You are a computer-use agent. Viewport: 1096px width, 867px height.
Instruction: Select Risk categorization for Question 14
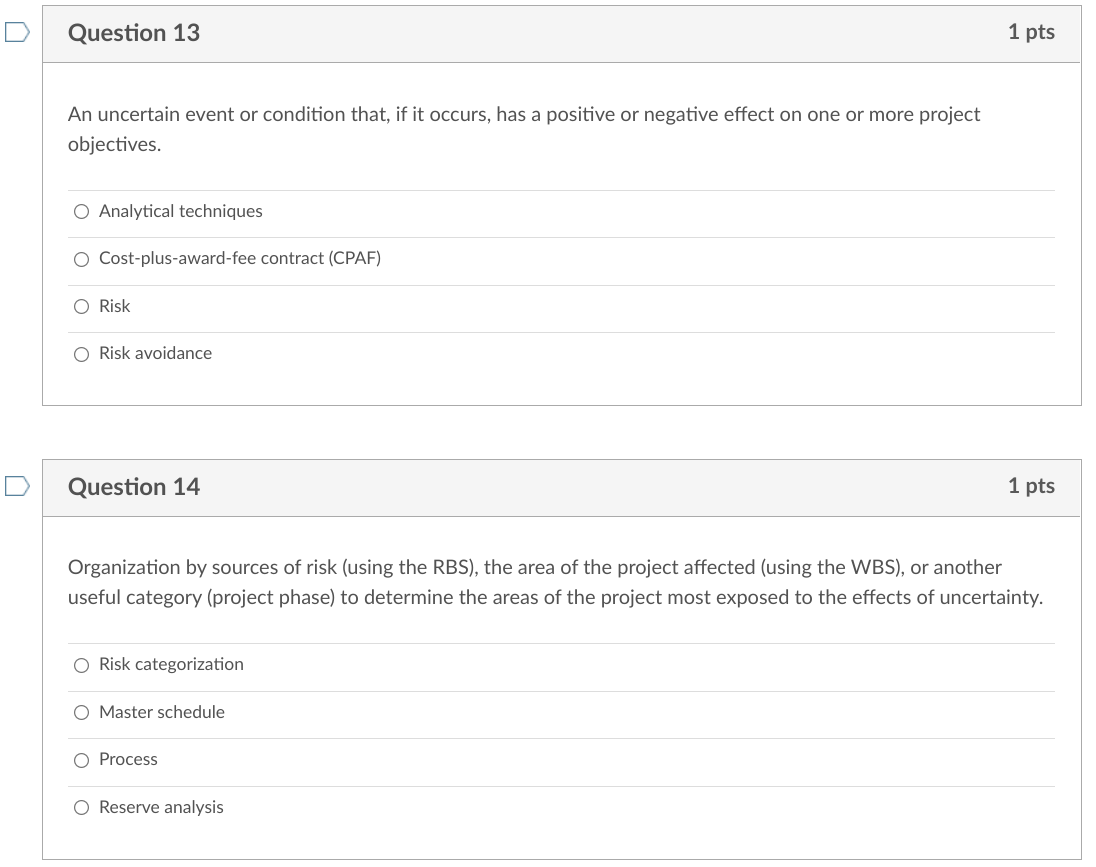pyautogui.click(x=81, y=664)
